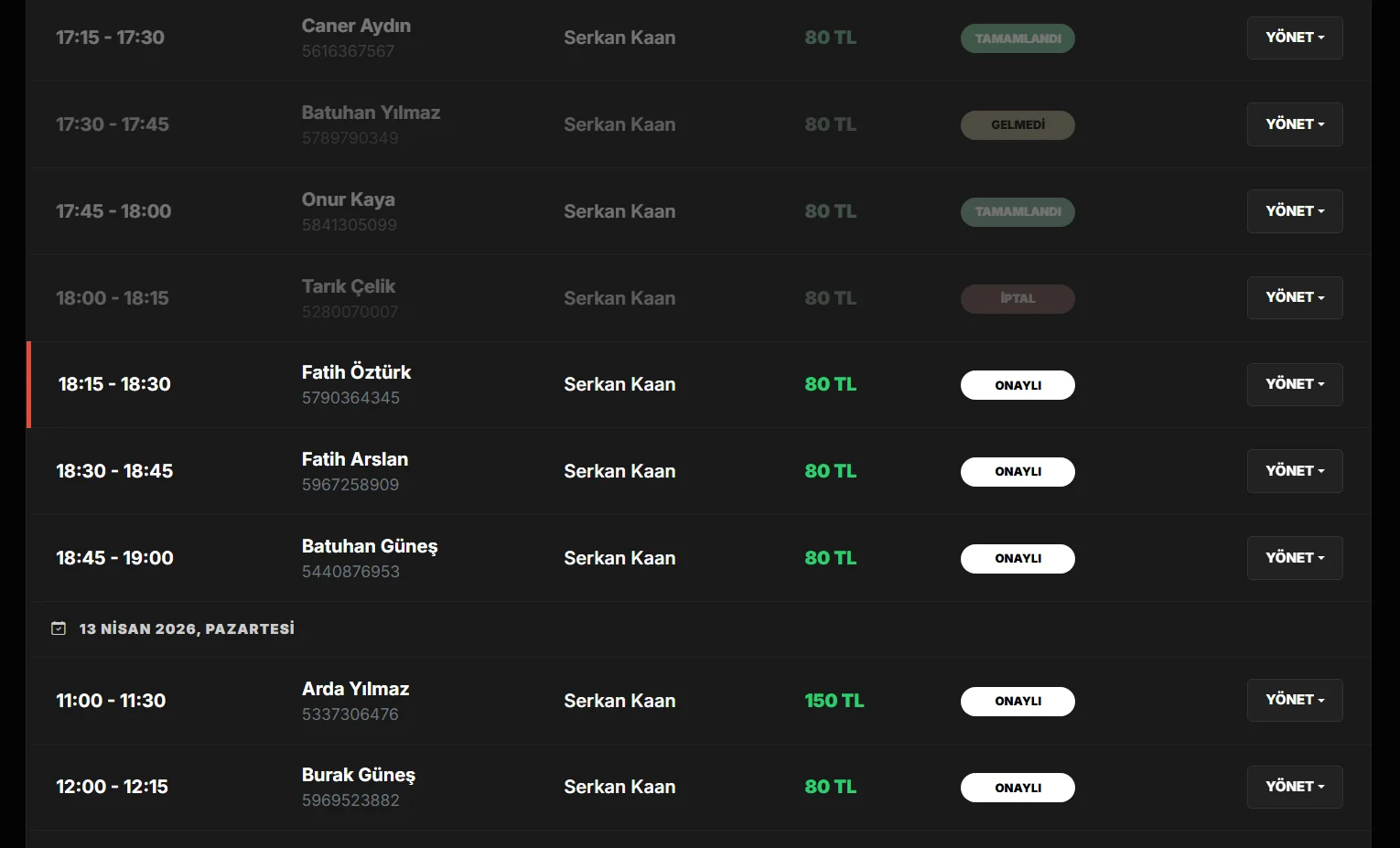Select the 18:30 - 18:45 appointment row
This screenshot has height=848, width=1400.
point(699,471)
